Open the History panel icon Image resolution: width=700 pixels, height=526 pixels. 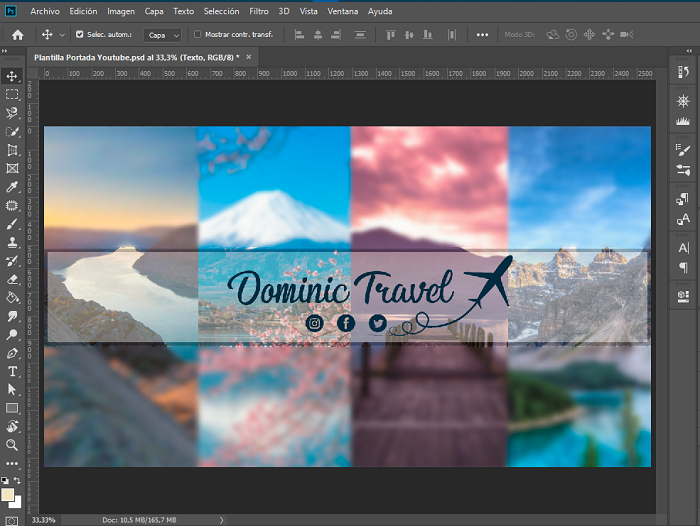(683, 72)
